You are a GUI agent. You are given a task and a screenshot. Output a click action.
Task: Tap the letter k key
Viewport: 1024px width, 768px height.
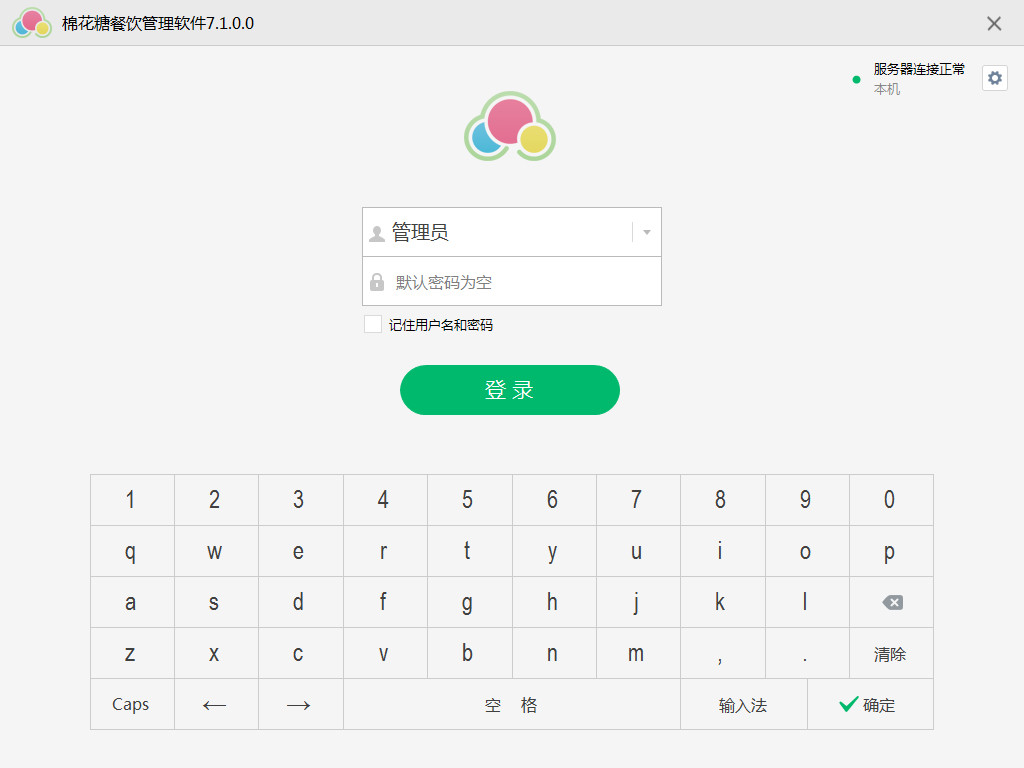[x=723, y=602]
